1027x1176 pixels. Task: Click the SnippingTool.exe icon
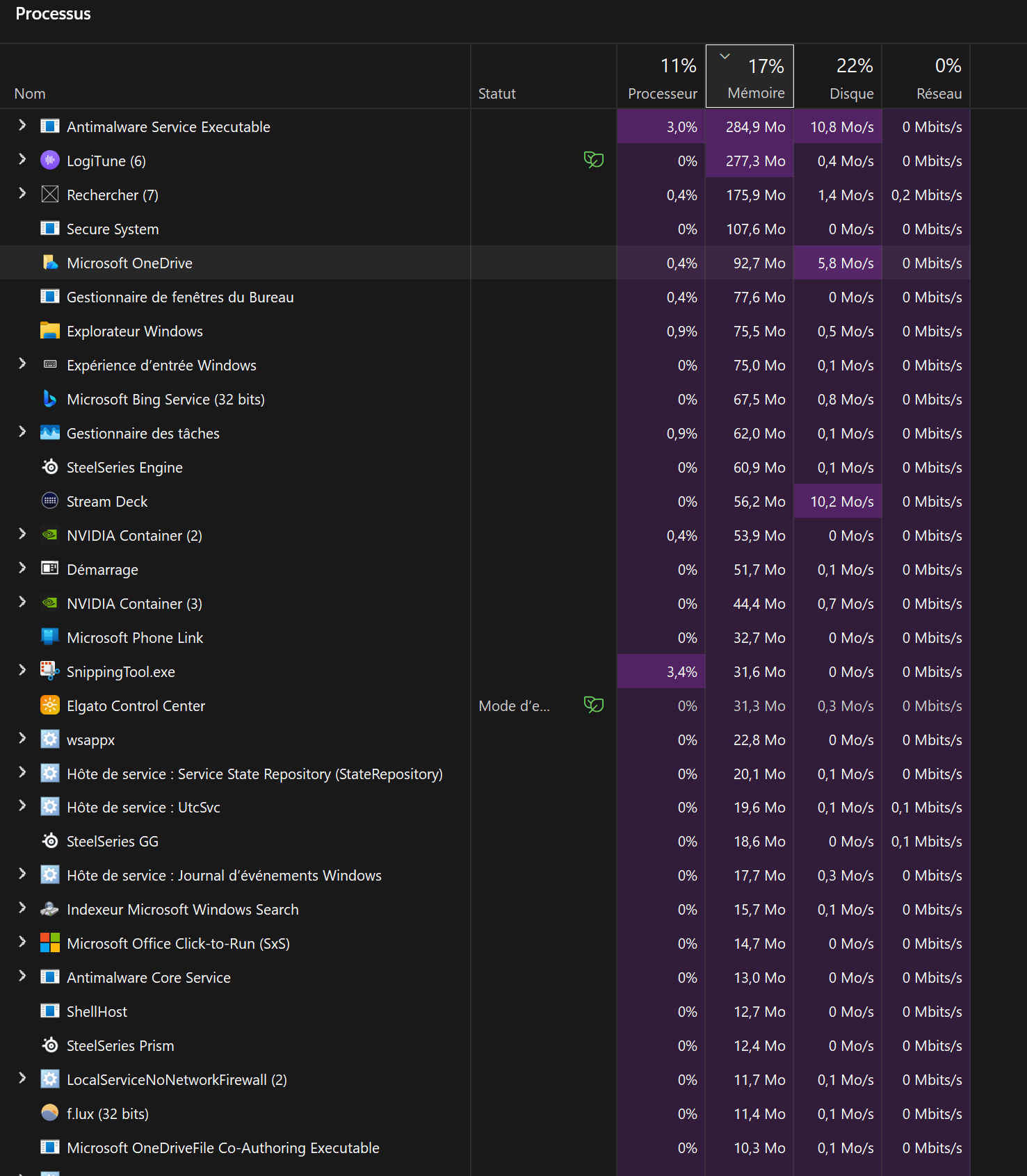(50, 671)
